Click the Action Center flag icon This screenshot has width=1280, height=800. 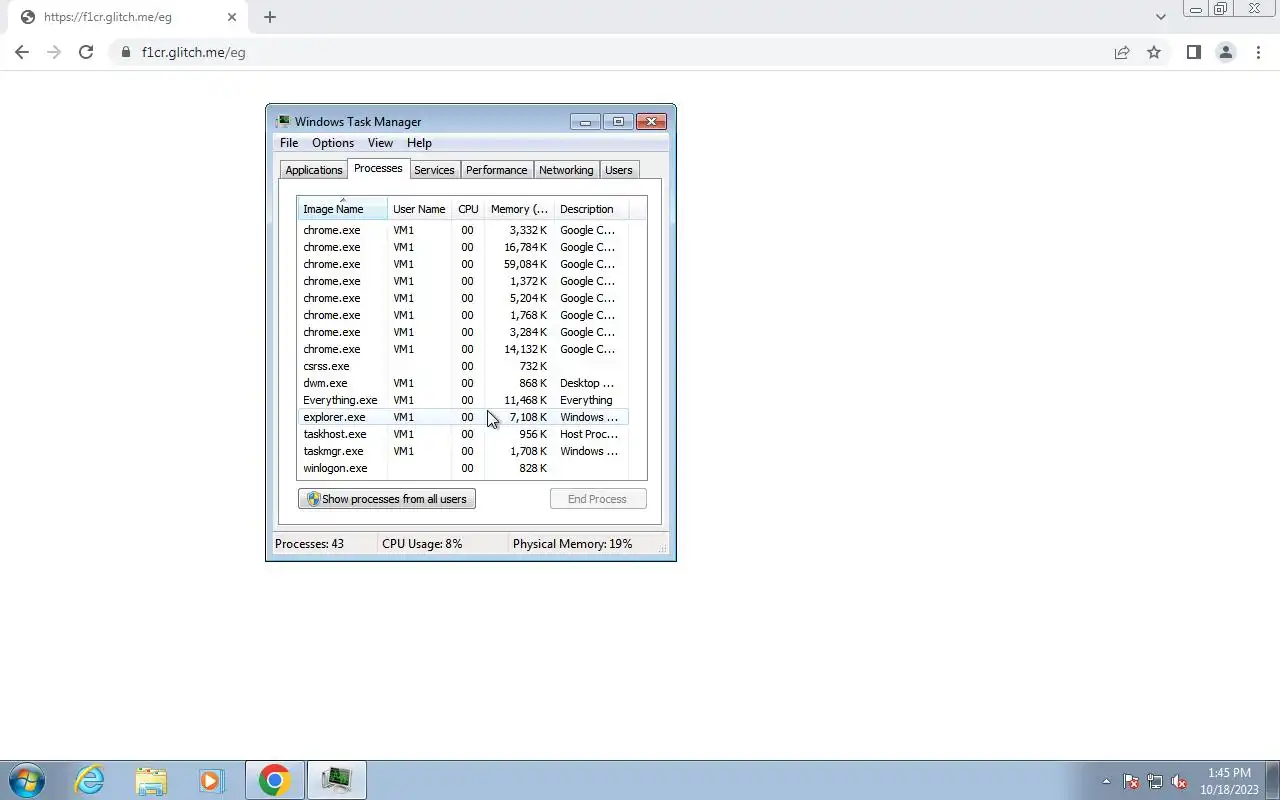click(1131, 782)
